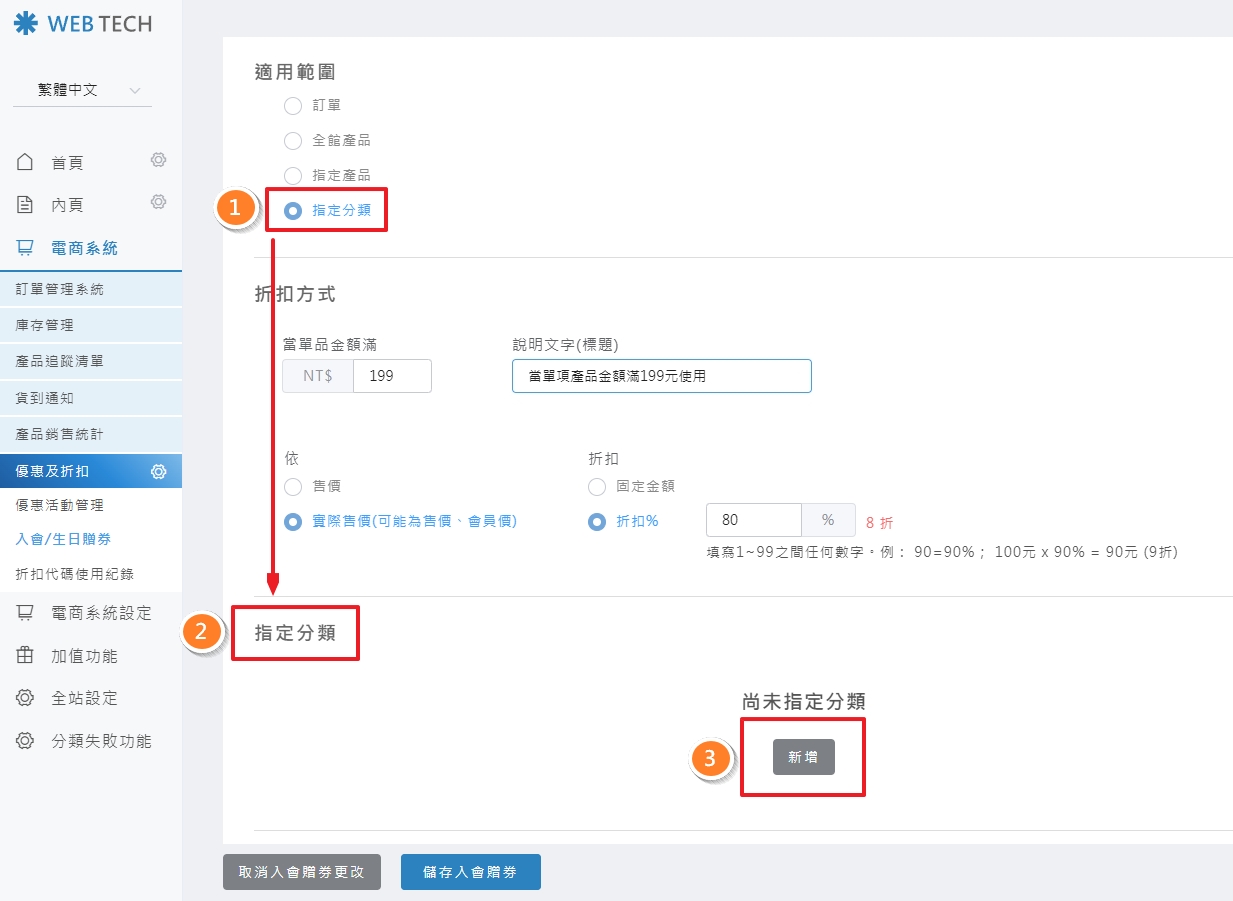Viewport: 1233px width, 901px height.
Task: Choose 固定金額 discount radio button
Action: (x=597, y=487)
